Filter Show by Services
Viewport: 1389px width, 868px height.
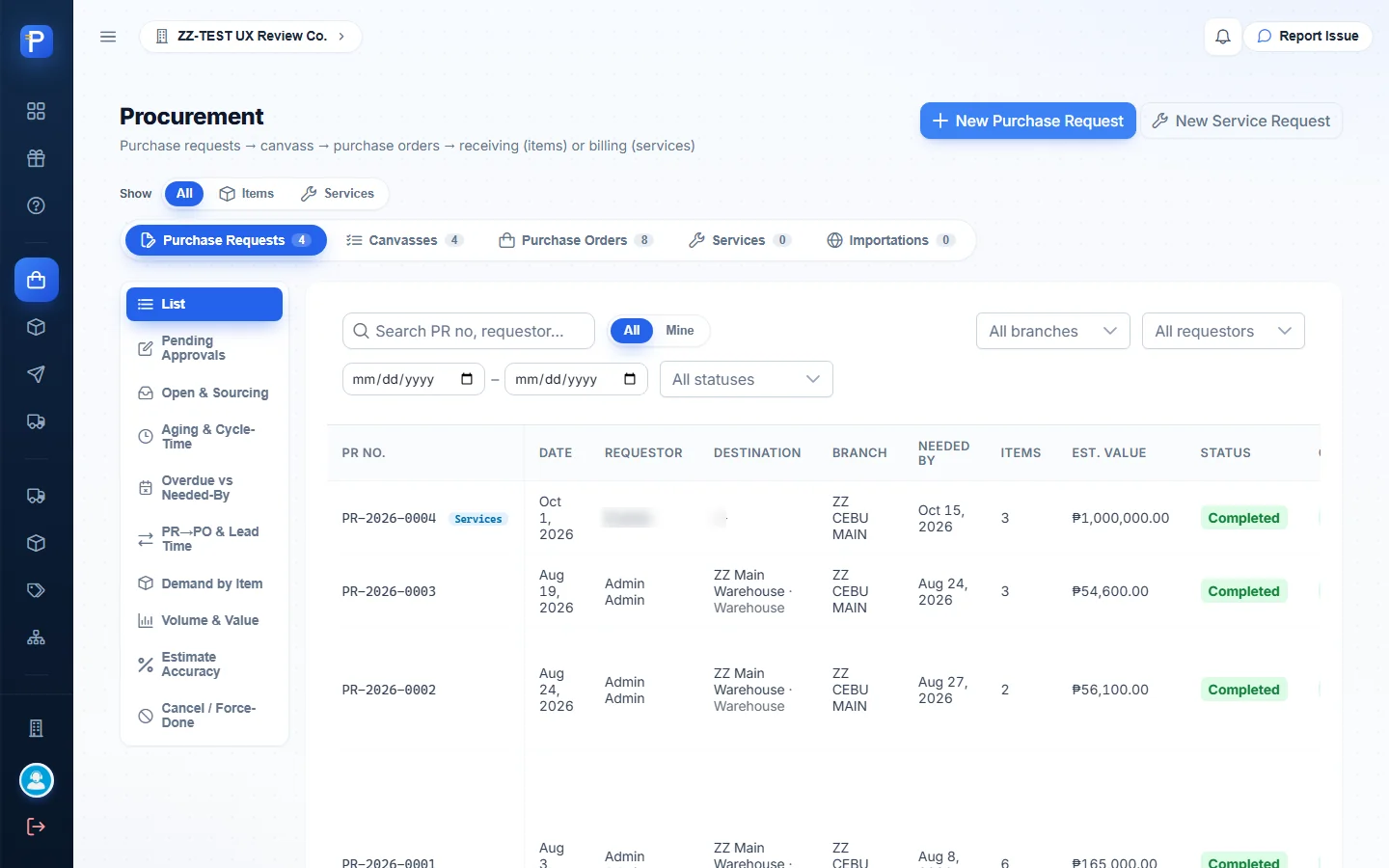(338, 194)
